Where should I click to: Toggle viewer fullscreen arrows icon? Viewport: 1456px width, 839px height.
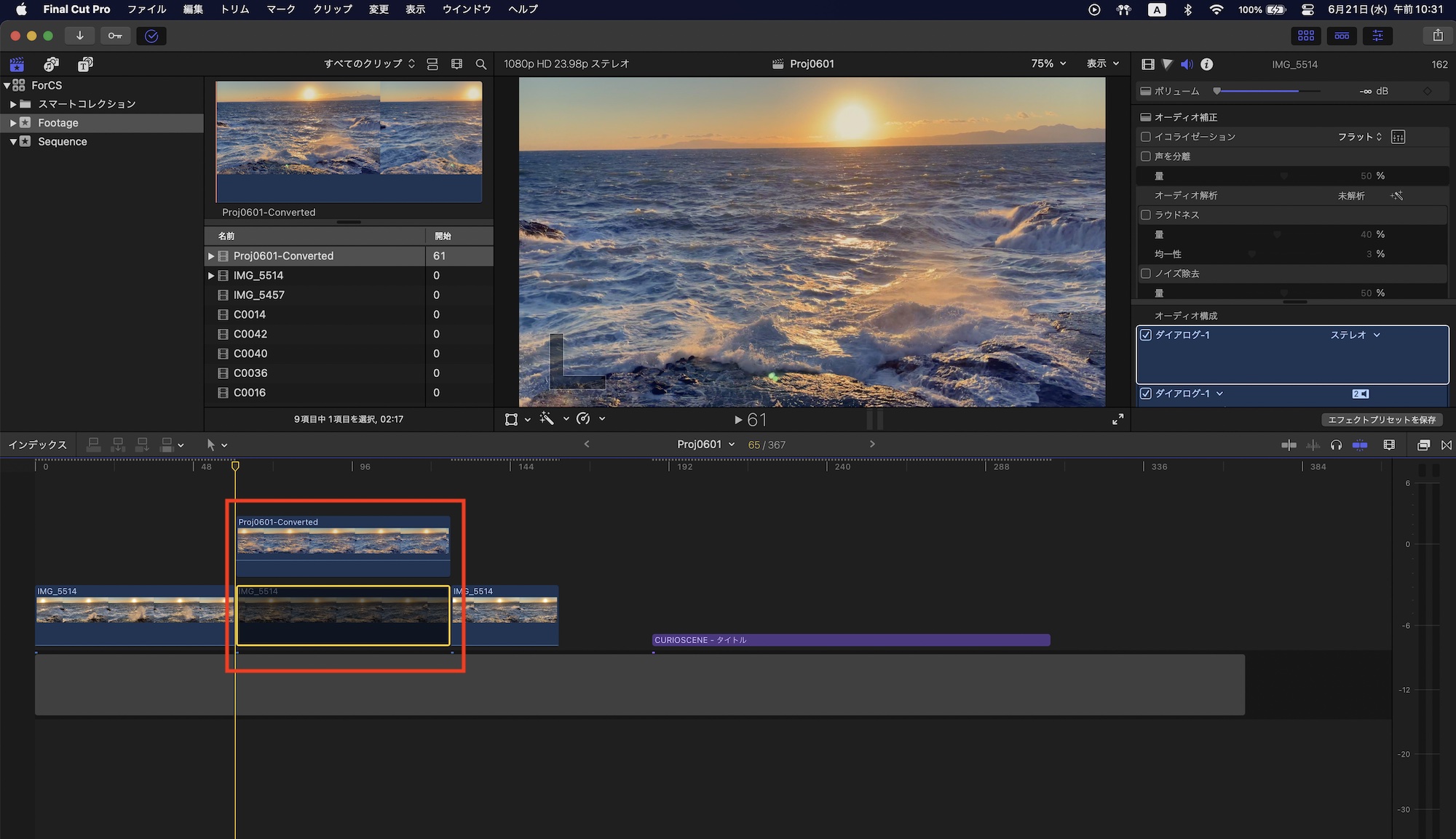[x=1117, y=419]
